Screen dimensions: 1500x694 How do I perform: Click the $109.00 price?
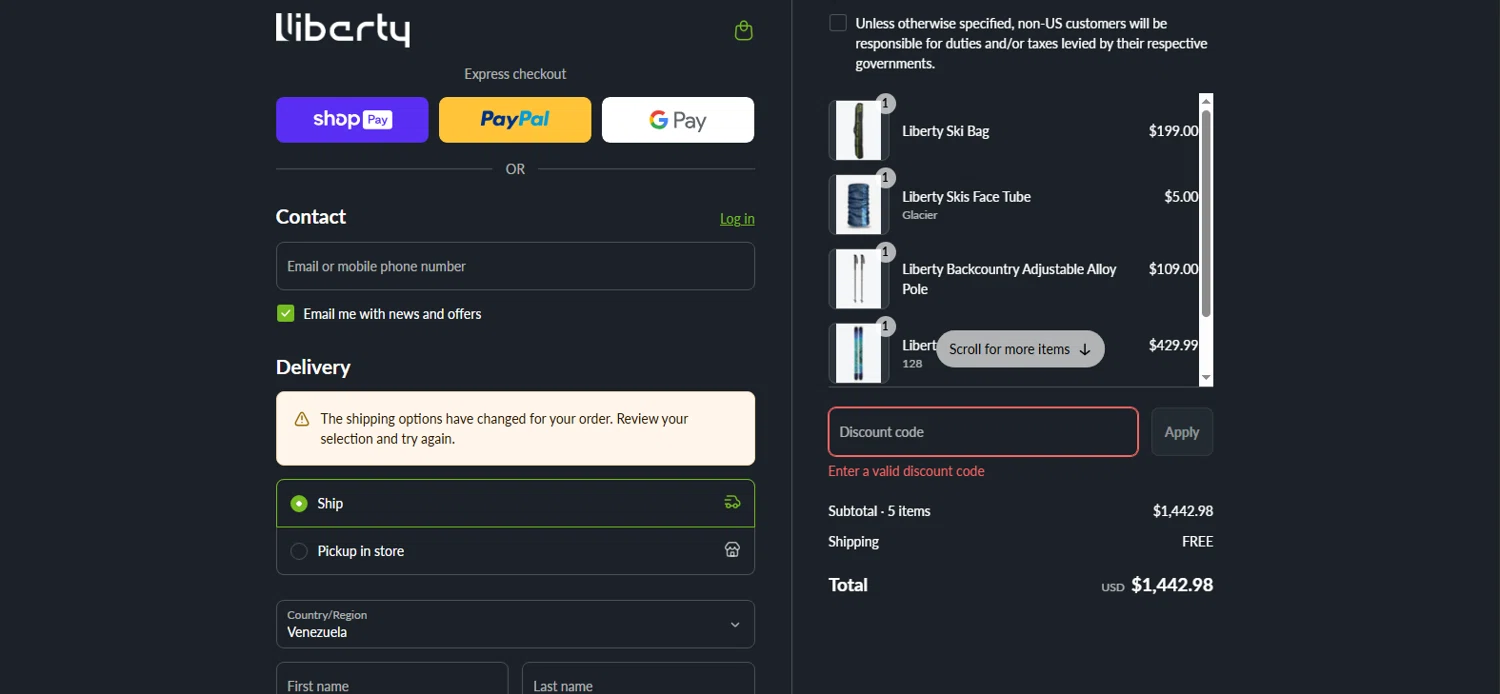pos(1173,269)
